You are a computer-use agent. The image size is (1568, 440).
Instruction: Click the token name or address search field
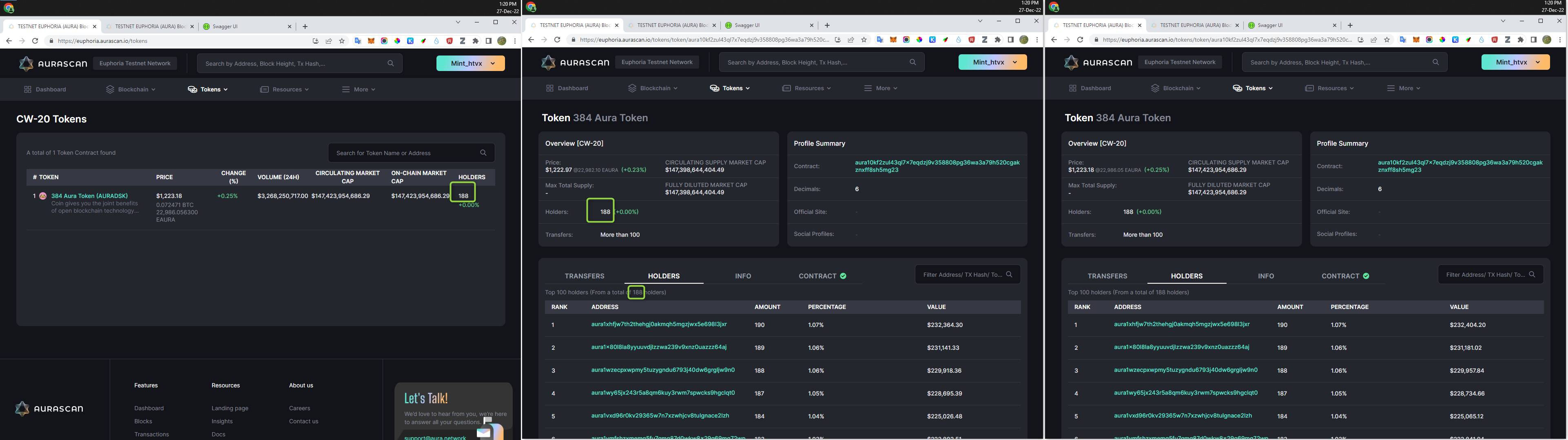(412, 153)
